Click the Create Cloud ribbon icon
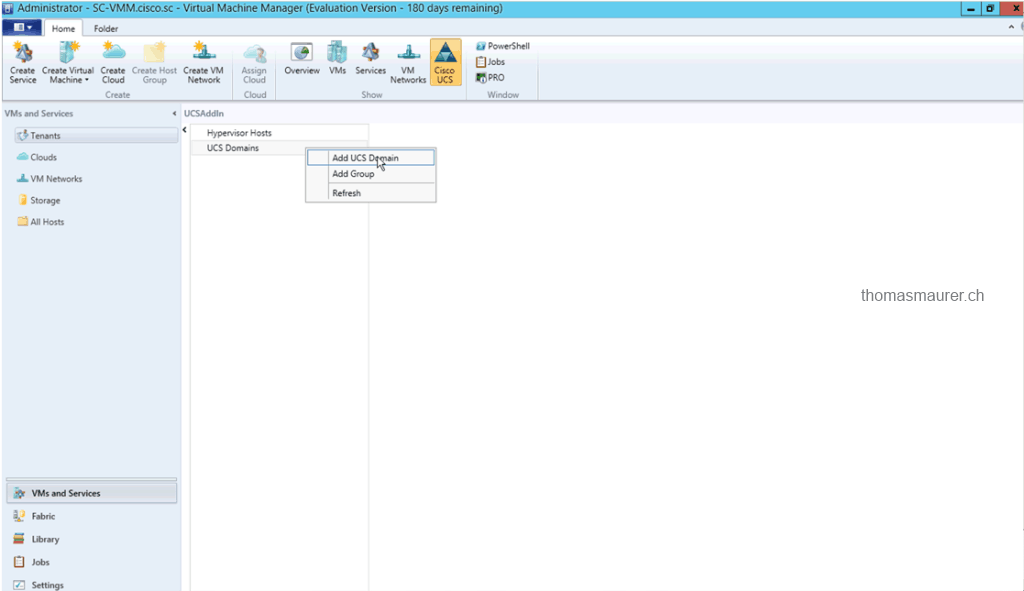 tap(113, 62)
